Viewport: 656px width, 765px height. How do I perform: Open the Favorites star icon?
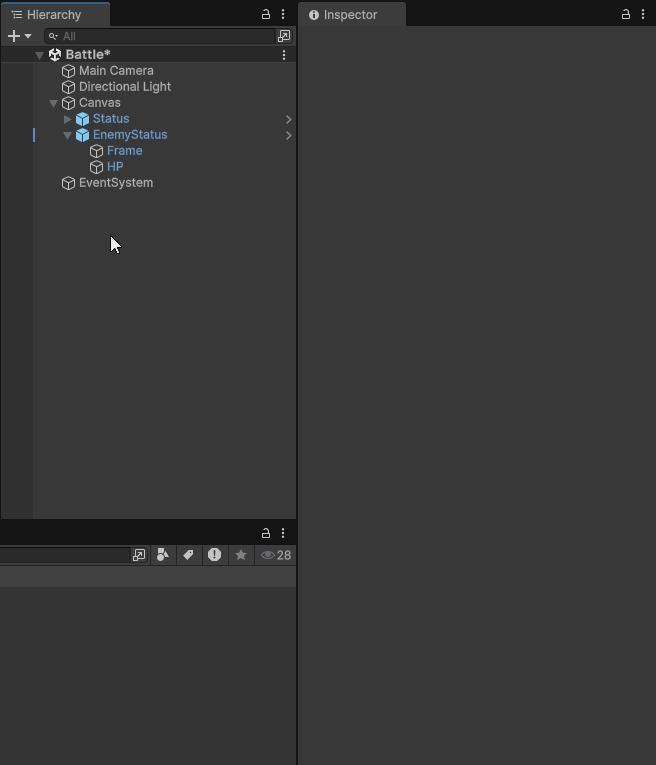click(x=240, y=555)
